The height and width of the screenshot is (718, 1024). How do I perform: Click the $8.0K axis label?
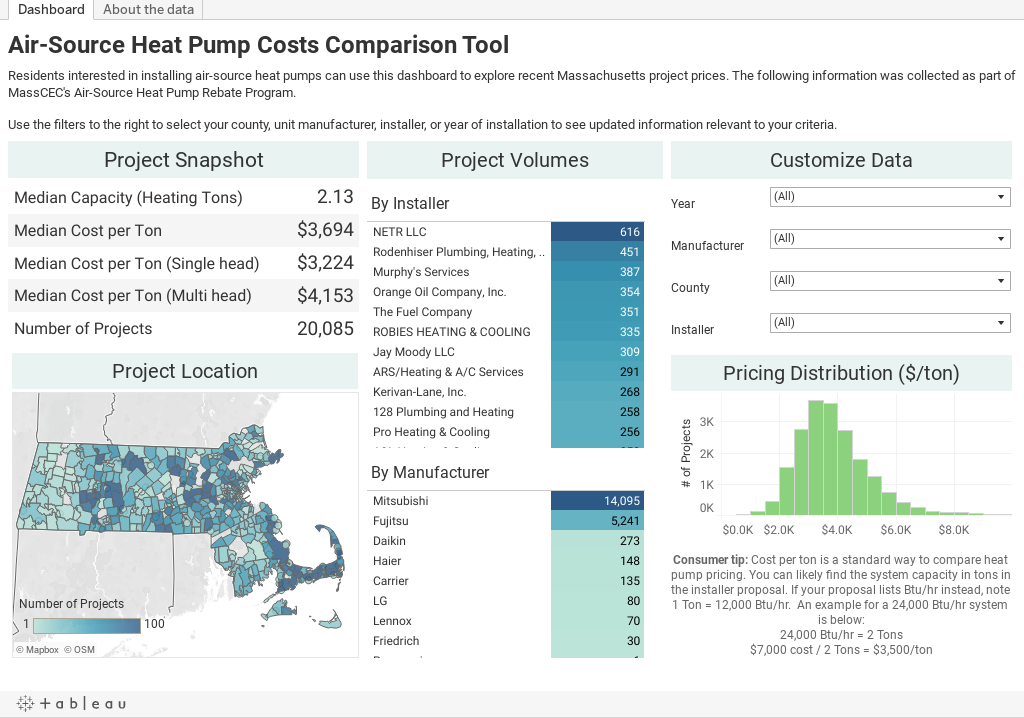tap(953, 530)
